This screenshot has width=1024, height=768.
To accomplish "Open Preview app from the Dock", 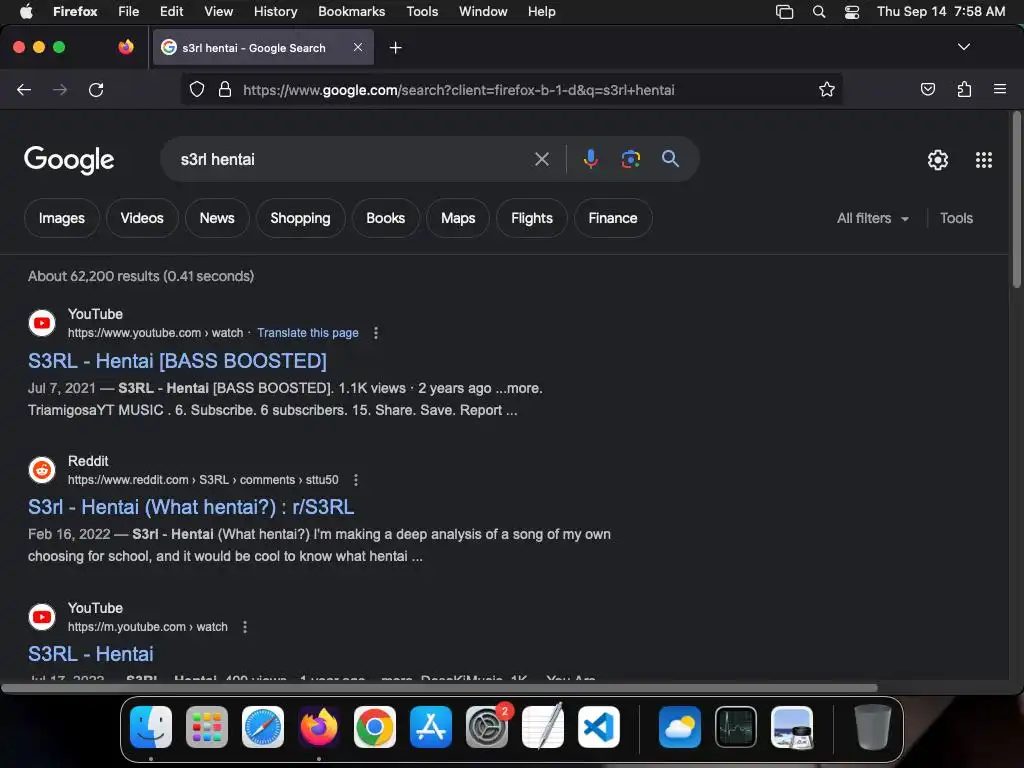I will (792, 727).
